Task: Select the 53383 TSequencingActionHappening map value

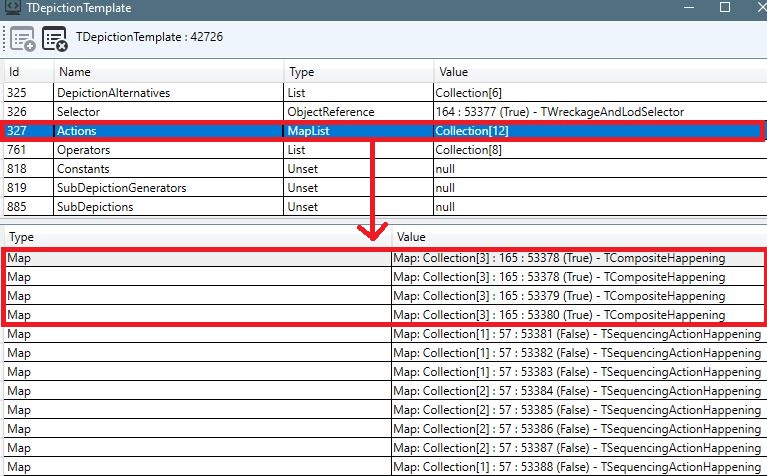Action: pos(579,372)
